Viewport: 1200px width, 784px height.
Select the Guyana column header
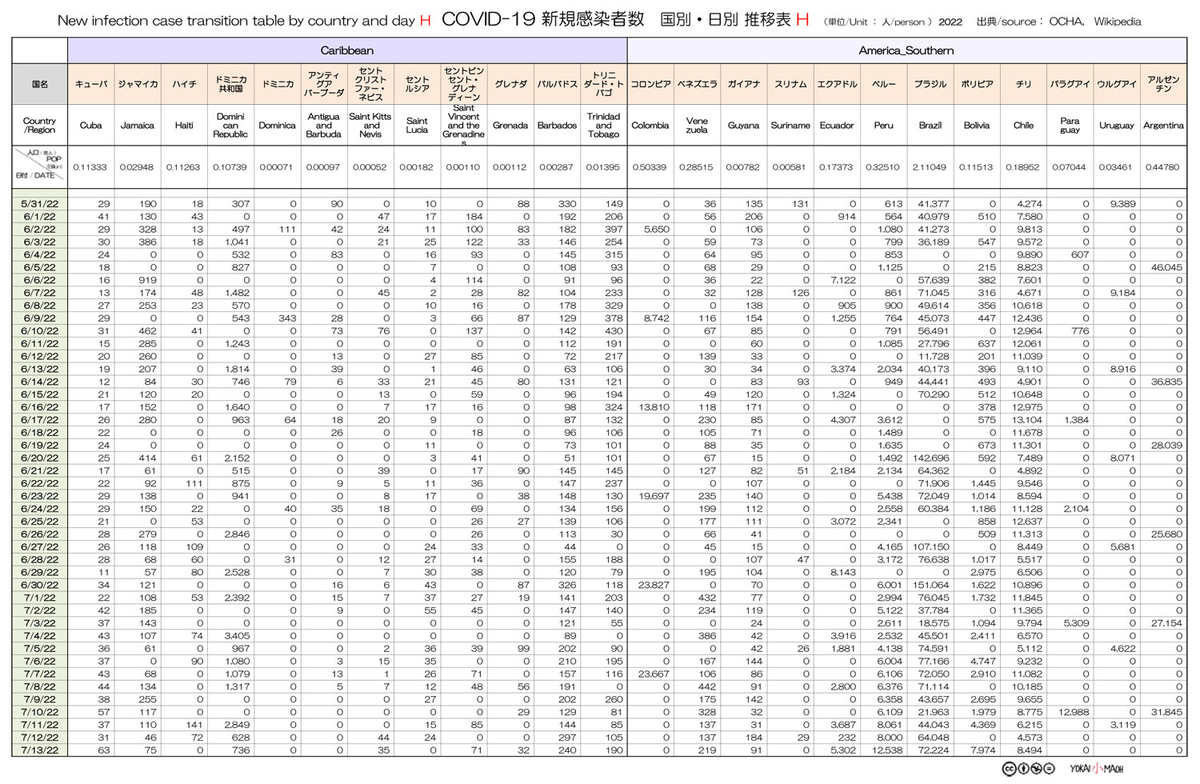(x=746, y=126)
